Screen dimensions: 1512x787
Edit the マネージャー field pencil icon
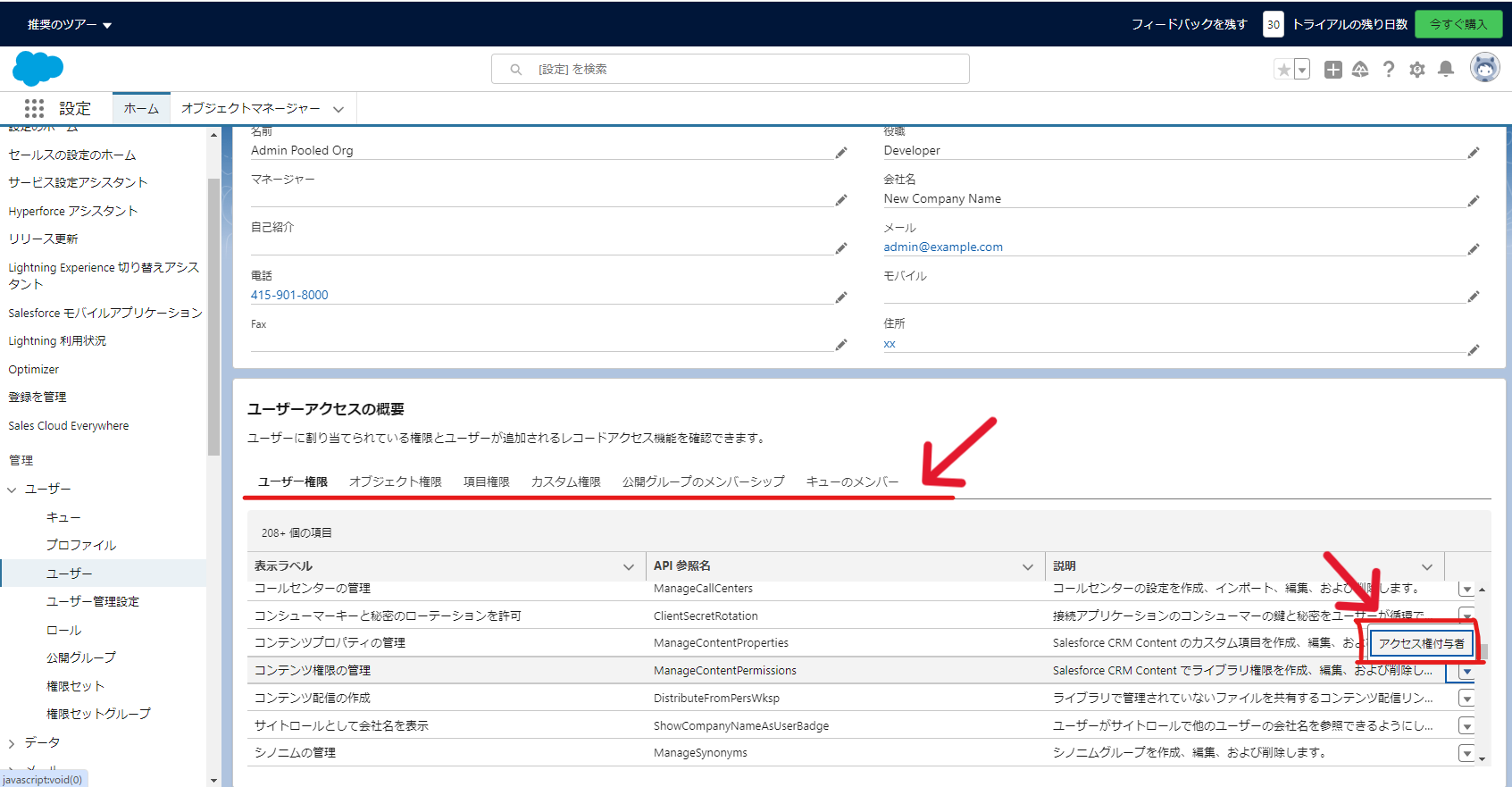pyautogui.click(x=841, y=200)
